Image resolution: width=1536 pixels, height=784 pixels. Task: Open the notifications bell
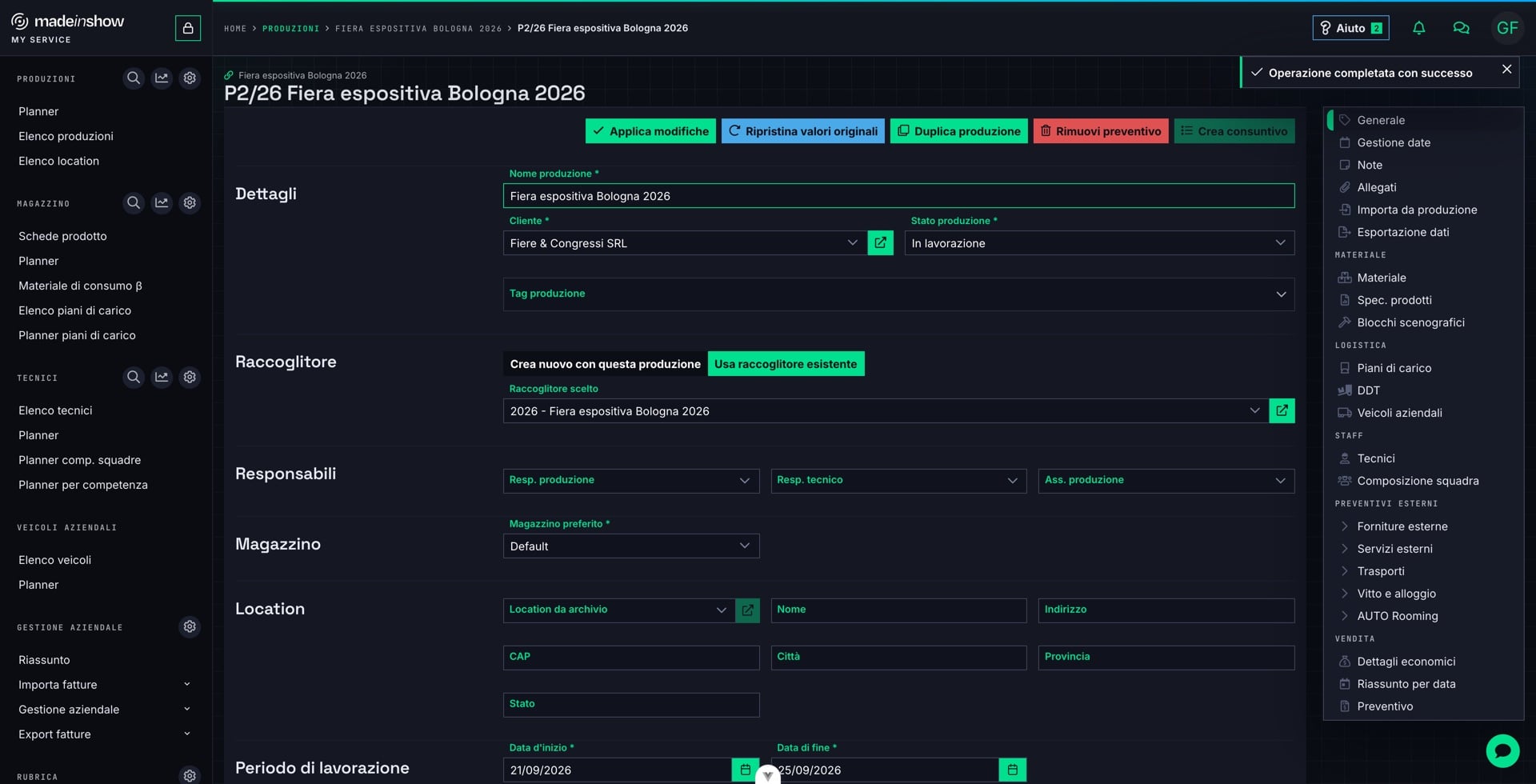[1418, 28]
